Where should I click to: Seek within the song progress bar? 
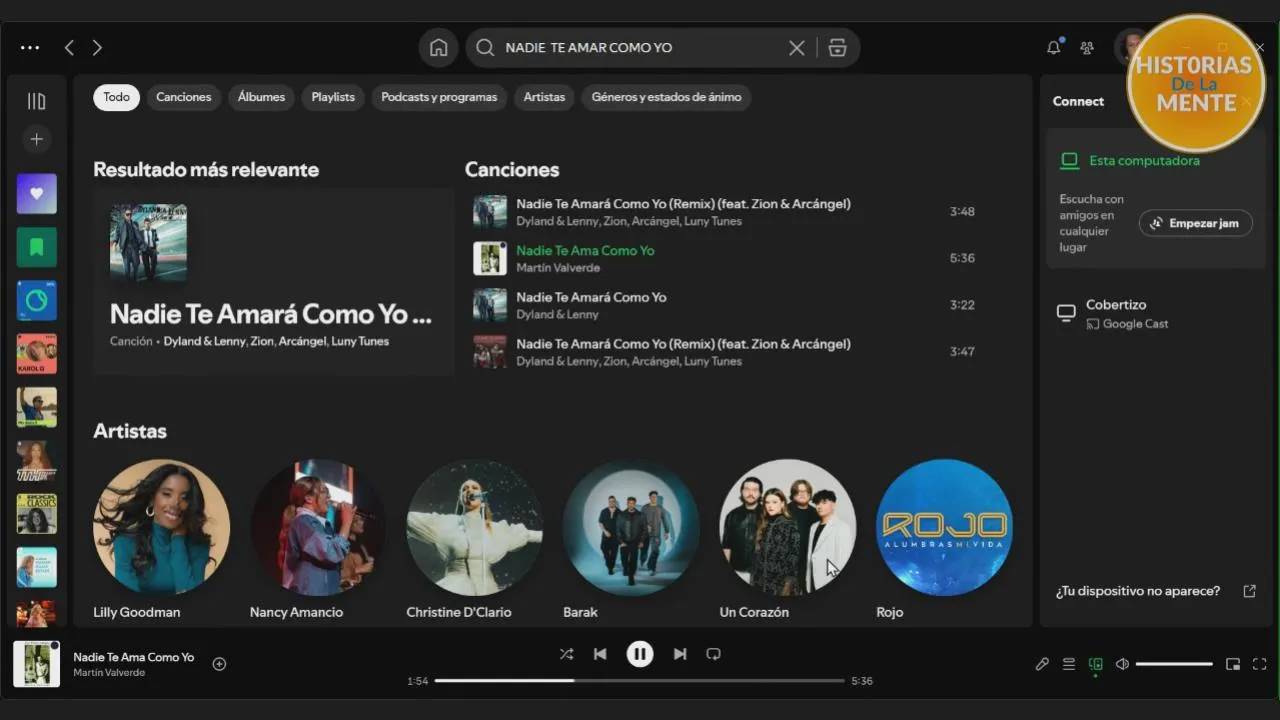(x=640, y=681)
